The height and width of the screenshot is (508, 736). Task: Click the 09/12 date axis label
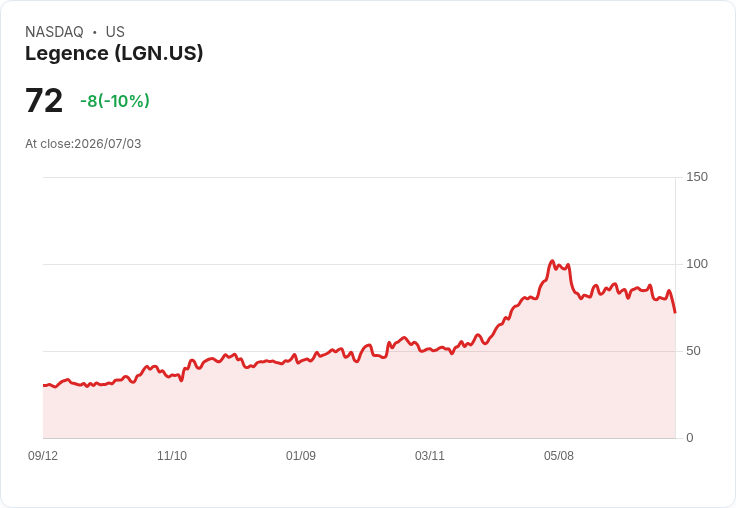pyautogui.click(x=43, y=456)
